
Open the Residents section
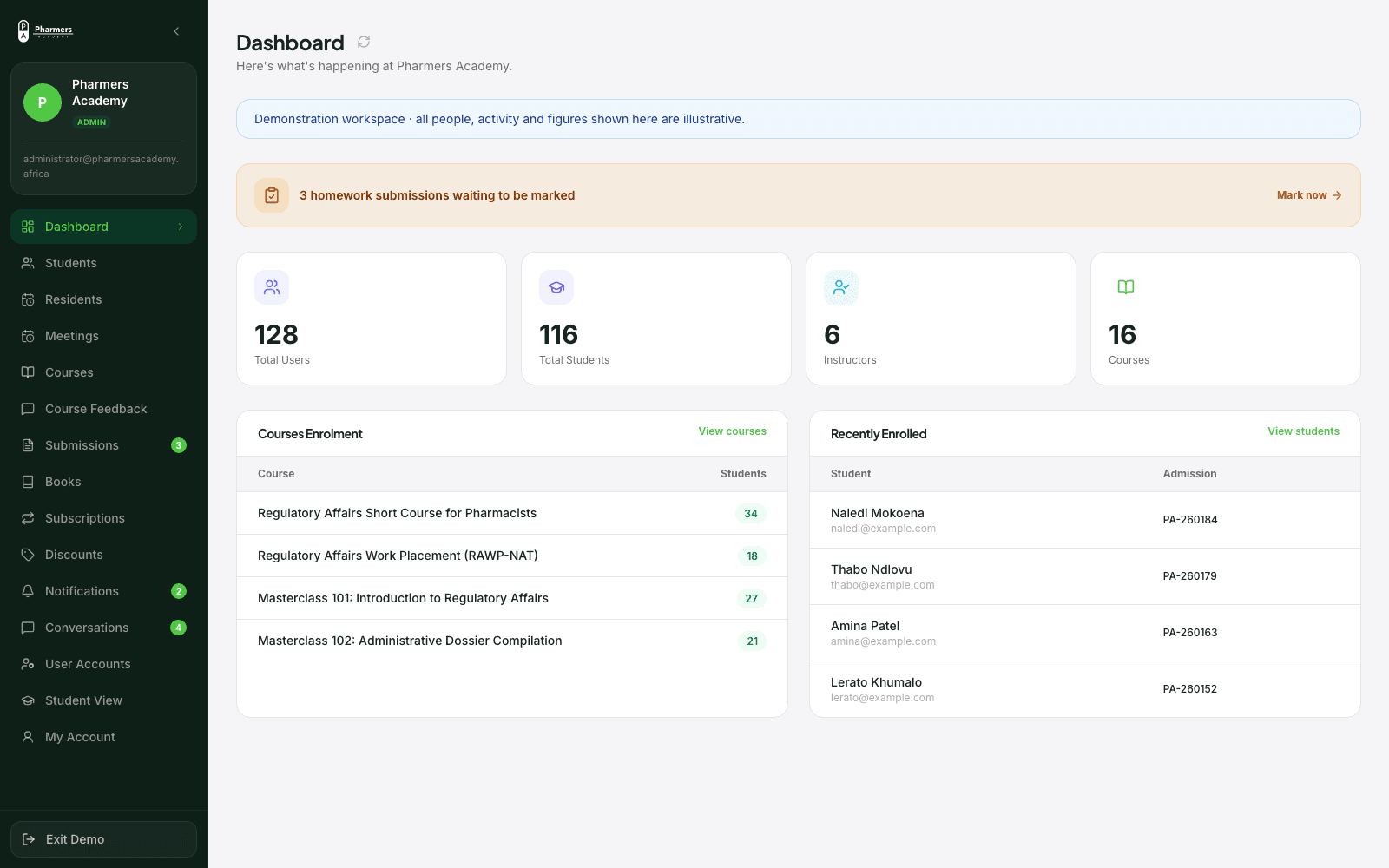pos(103,299)
